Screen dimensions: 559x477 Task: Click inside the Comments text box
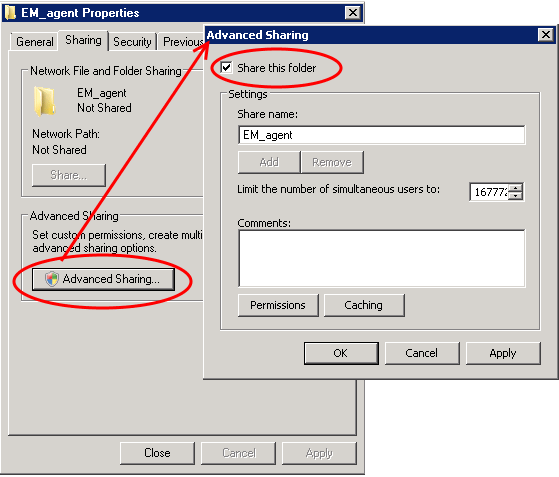pos(381,258)
